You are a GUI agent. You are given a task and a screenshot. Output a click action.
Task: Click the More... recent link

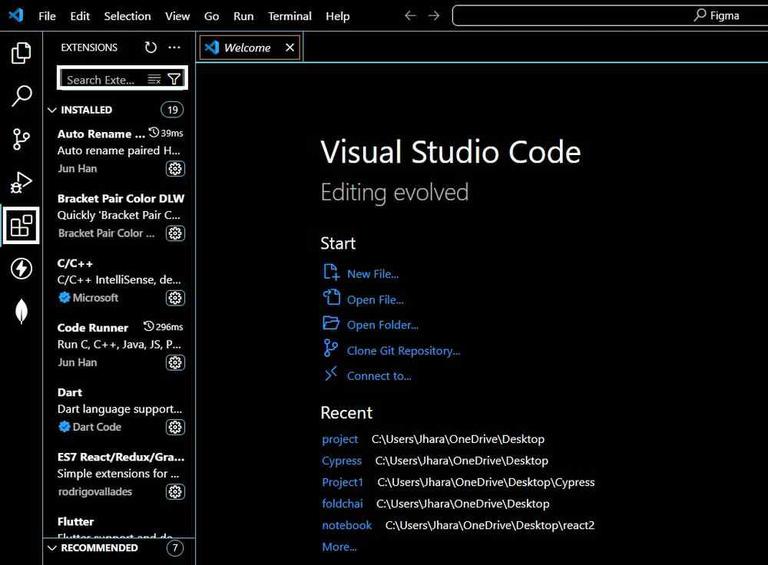339,547
